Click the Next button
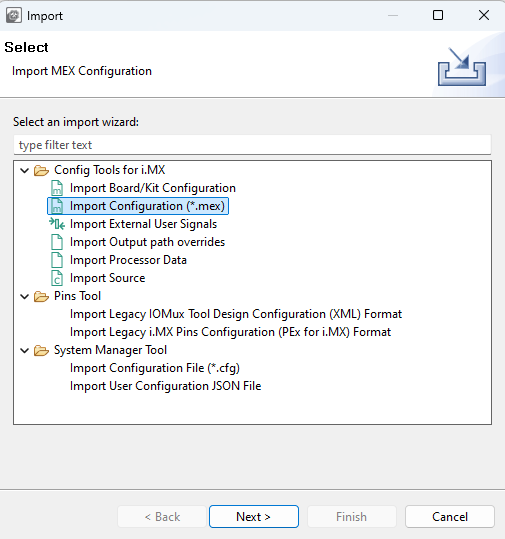 [x=254, y=517]
